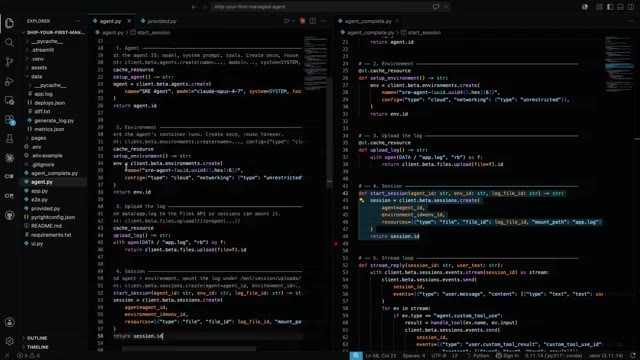The image size is (640, 360).
Task: Click the Split Editor icon for agent.py
Action: coord(313,21)
